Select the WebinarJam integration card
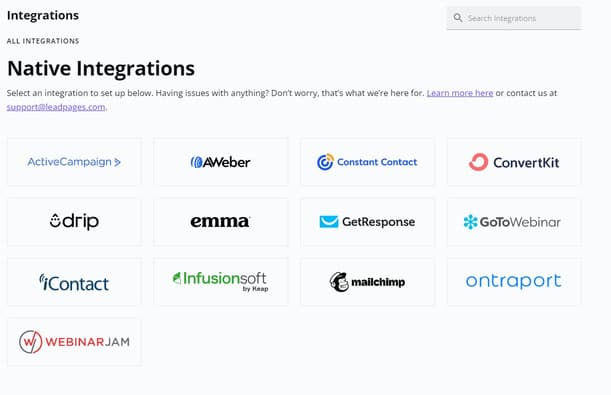 tap(74, 342)
